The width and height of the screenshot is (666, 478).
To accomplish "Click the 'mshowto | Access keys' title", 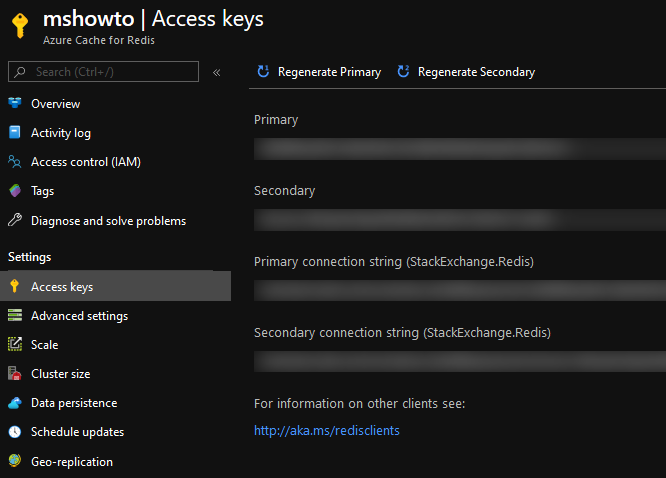I will pyautogui.click(x=153, y=19).
